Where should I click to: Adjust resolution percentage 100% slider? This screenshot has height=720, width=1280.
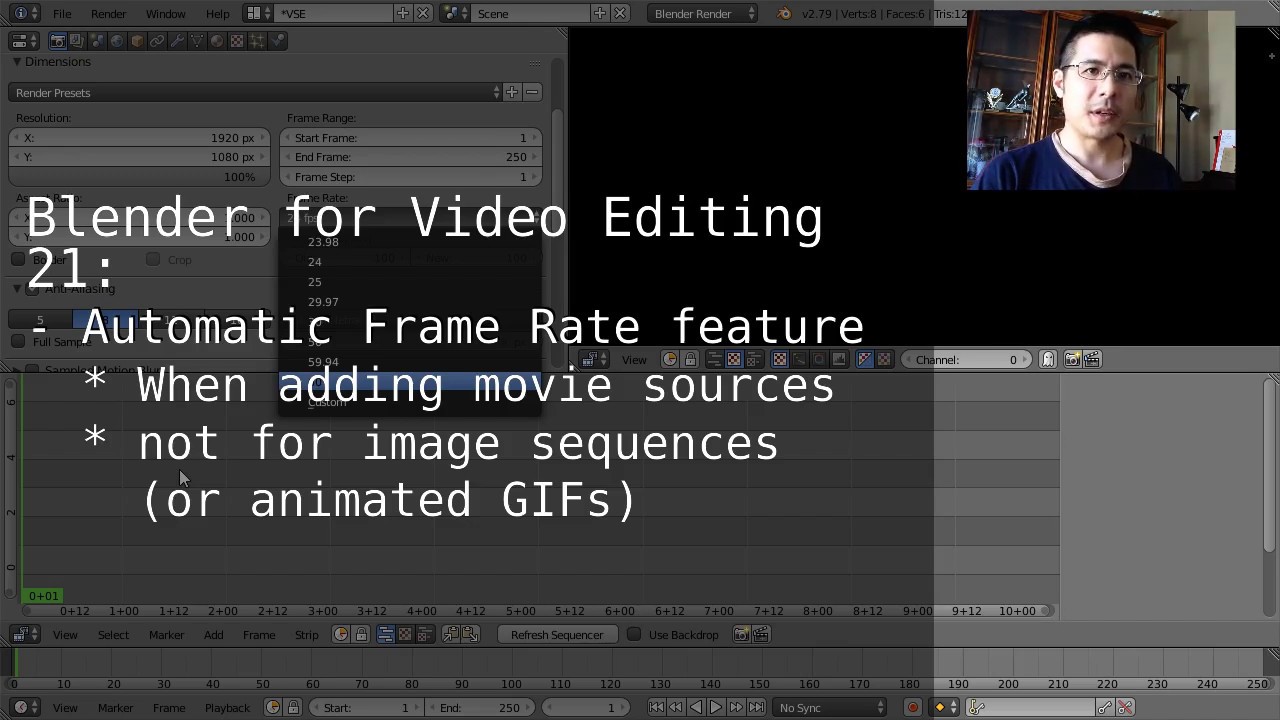point(139,177)
